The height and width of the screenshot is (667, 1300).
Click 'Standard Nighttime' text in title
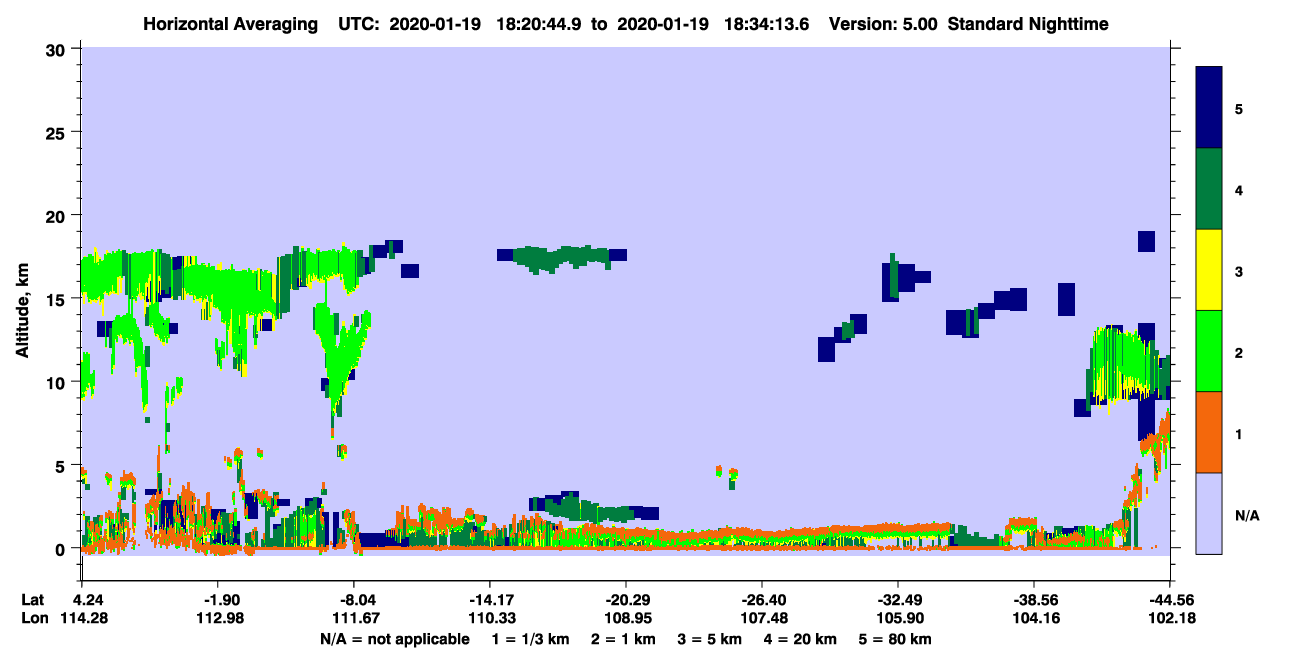(1028, 24)
